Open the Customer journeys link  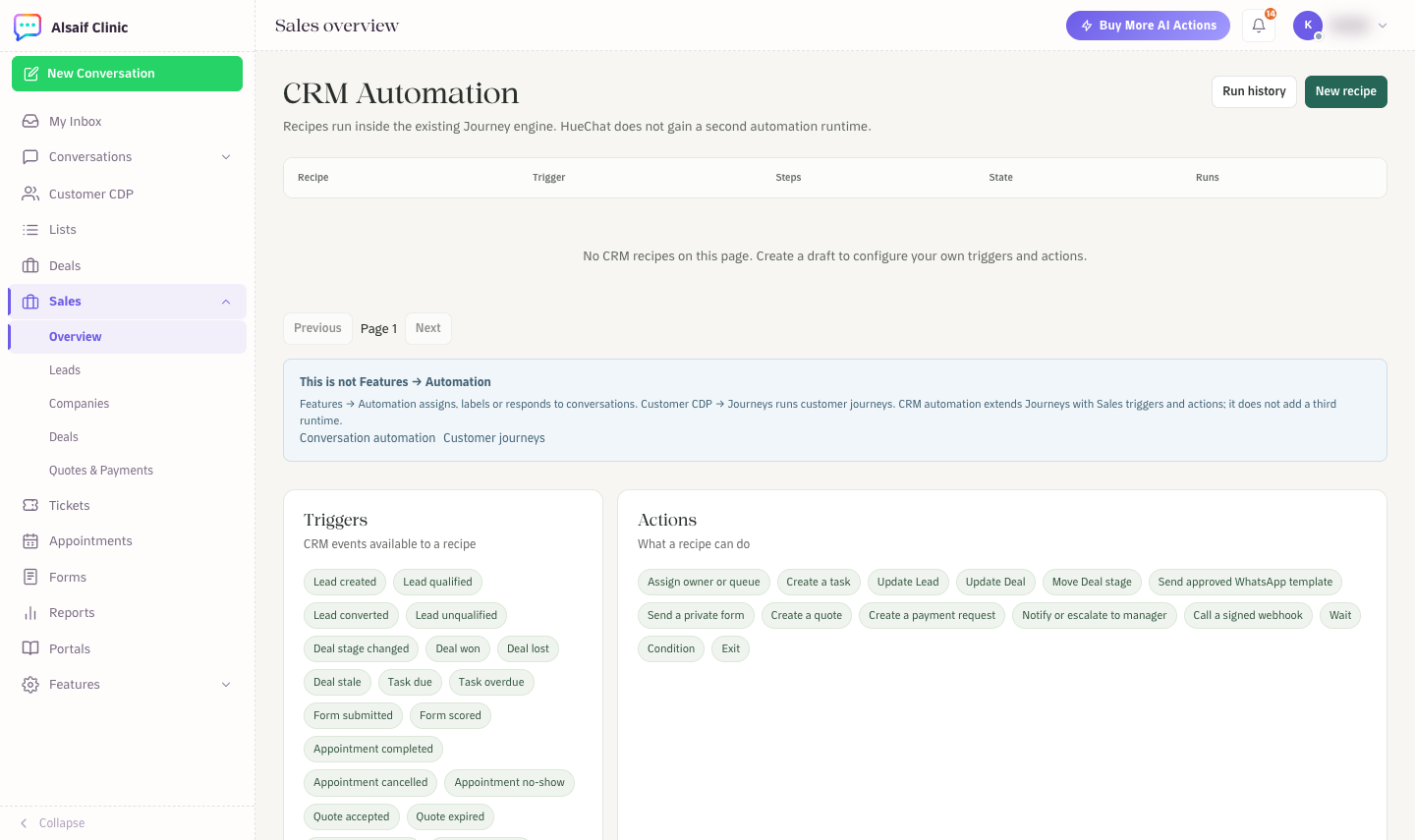point(494,438)
